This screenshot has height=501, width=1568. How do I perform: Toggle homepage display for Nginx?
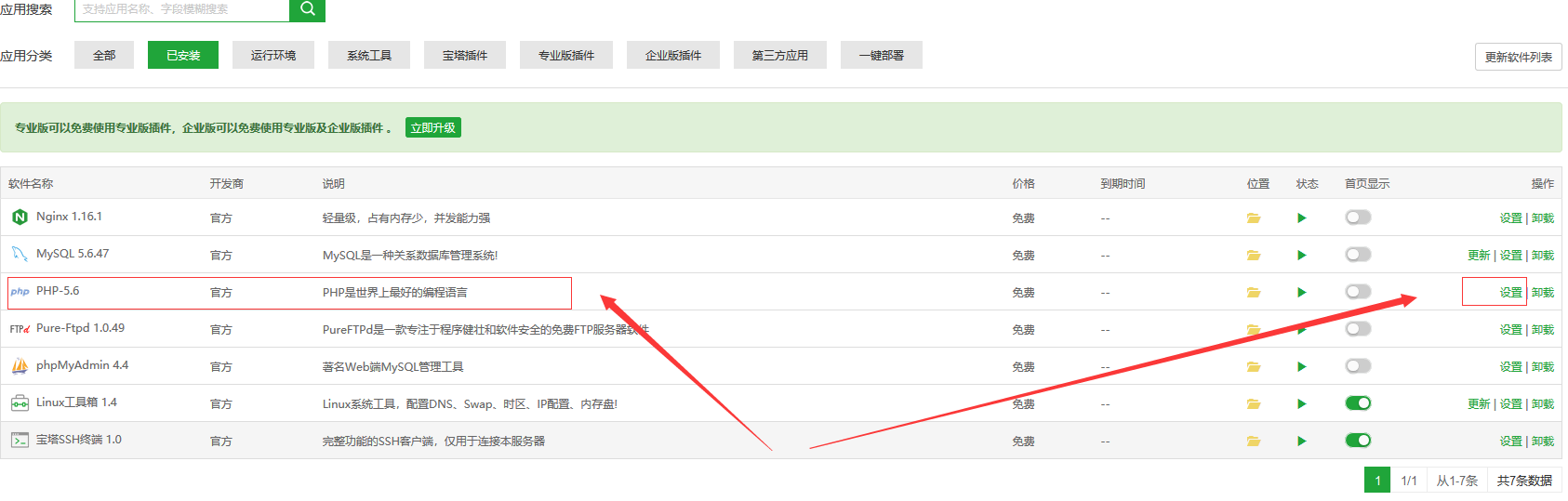(1358, 217)
